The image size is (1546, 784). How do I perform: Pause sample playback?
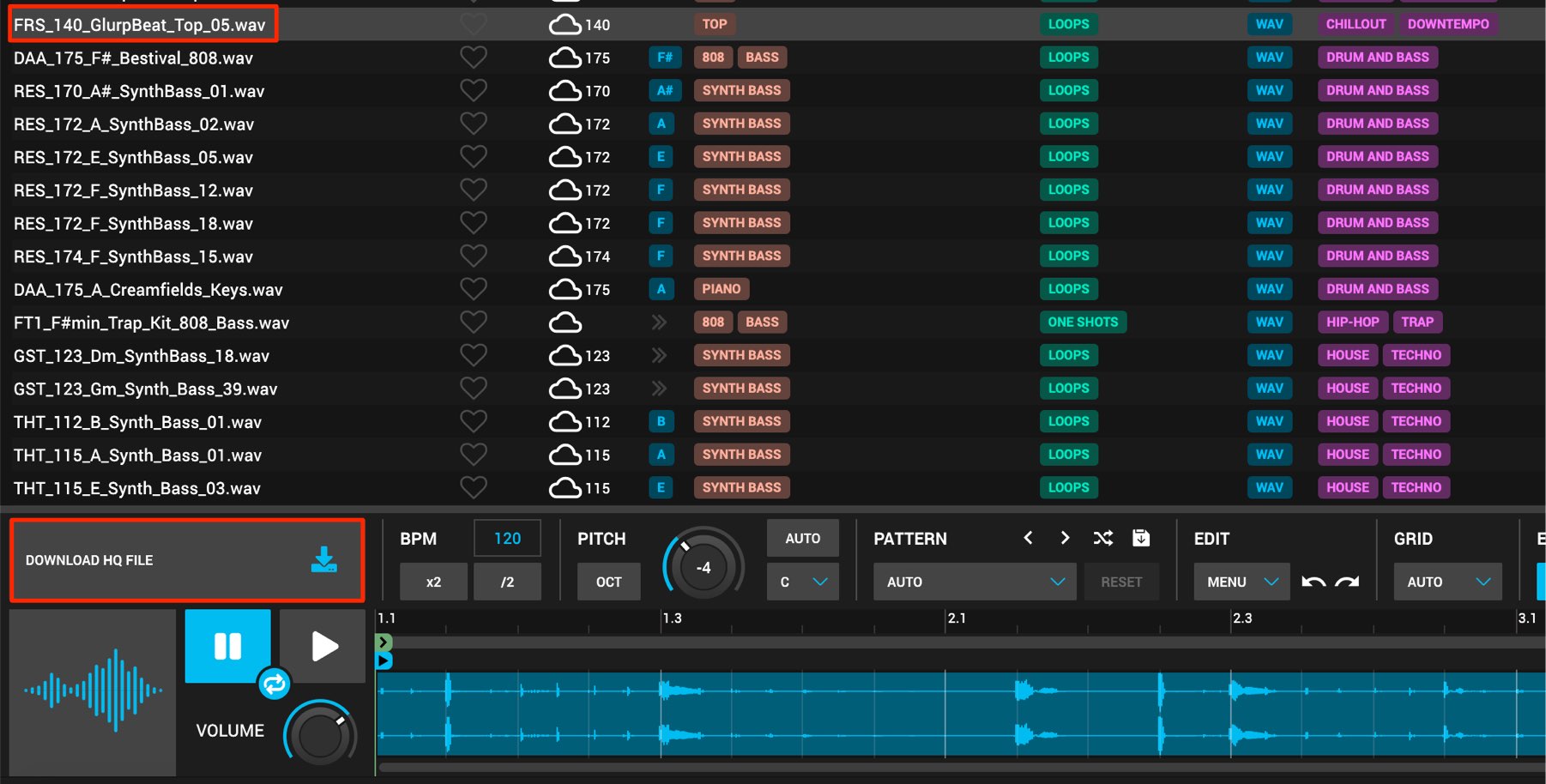(x=227, y=646)
